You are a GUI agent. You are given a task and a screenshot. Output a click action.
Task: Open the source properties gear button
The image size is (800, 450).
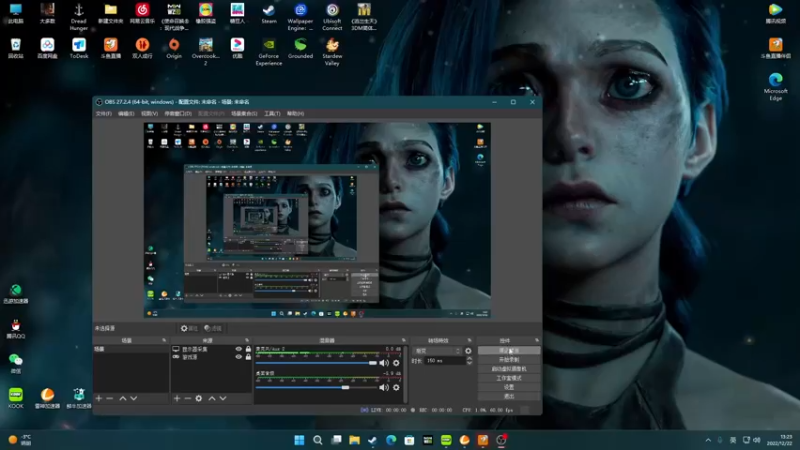pos(188,328)
